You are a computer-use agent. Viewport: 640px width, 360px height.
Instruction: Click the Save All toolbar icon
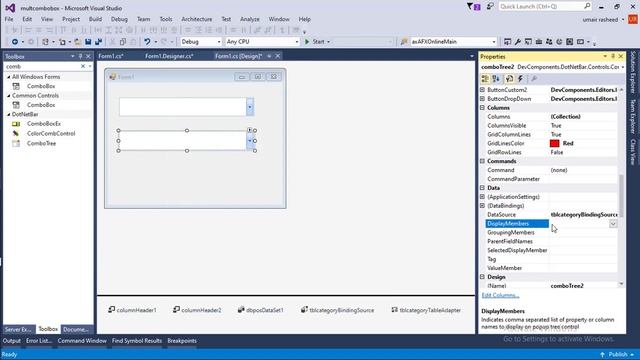(98, 42)
